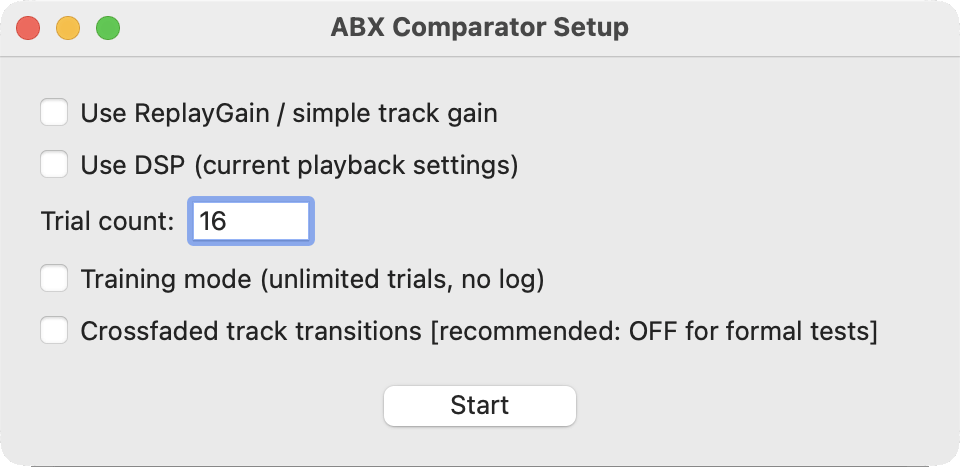Click the "Training mode (unlimited trials, no log)" text
This screenshot has height=467, width=960.
[312, 280]
